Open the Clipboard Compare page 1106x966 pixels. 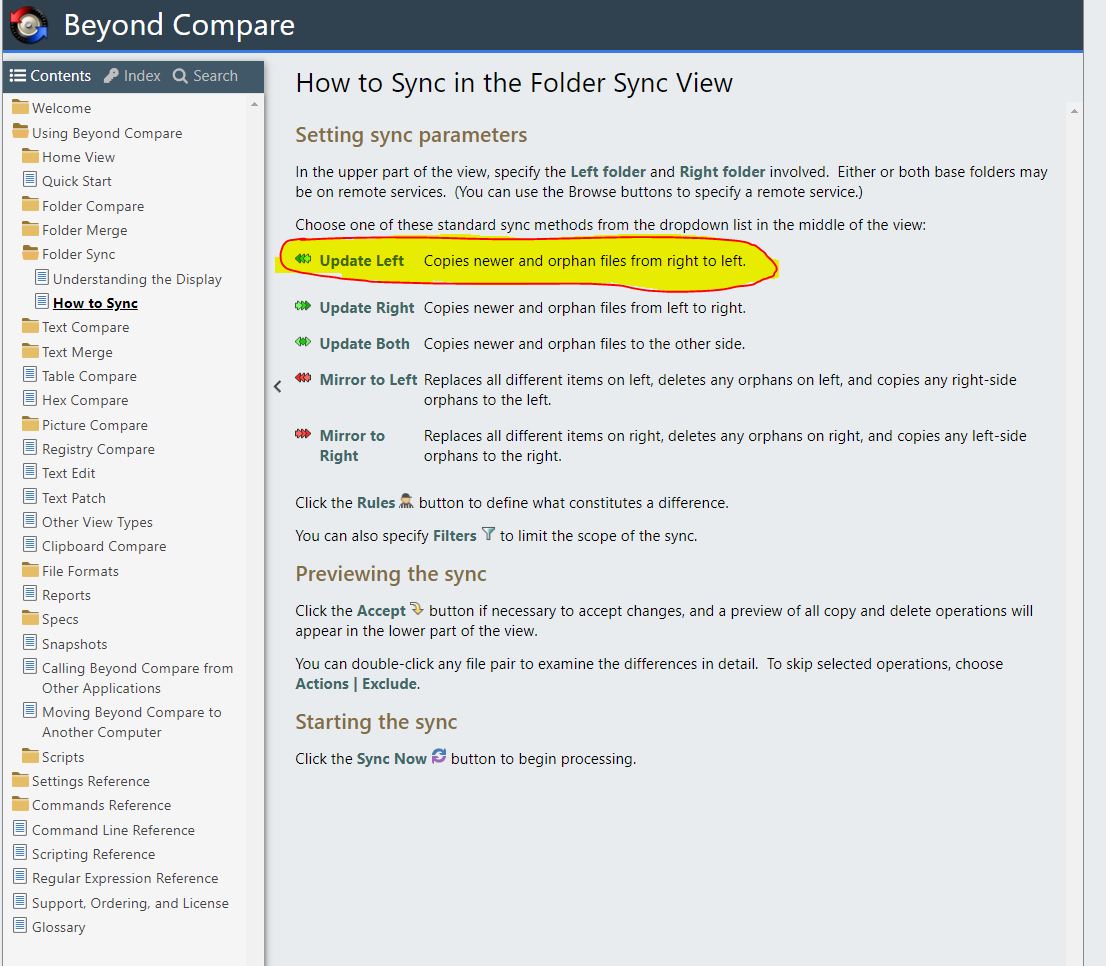(x=95, y=546)
